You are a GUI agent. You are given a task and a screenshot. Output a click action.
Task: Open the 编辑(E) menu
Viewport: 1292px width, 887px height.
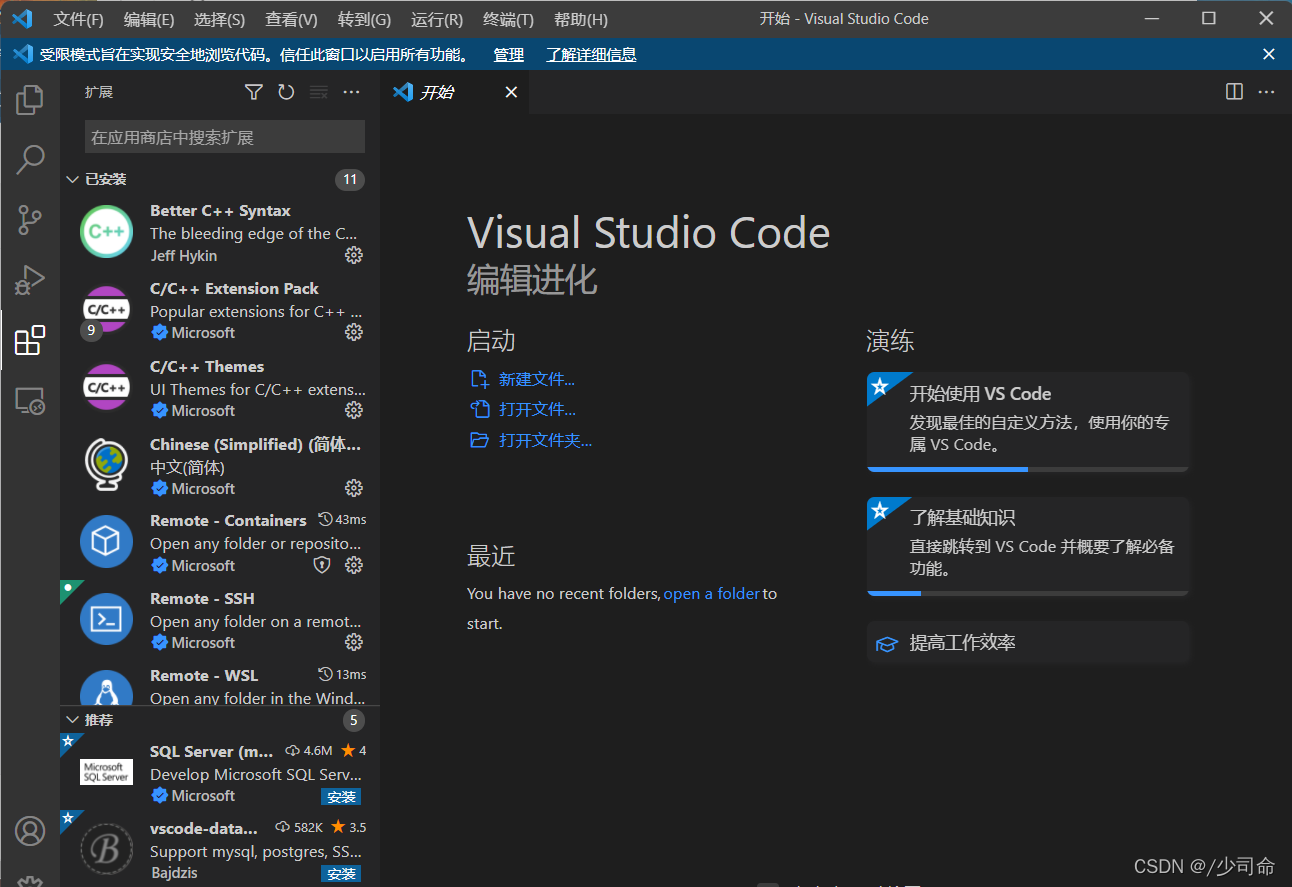(149, 19)
